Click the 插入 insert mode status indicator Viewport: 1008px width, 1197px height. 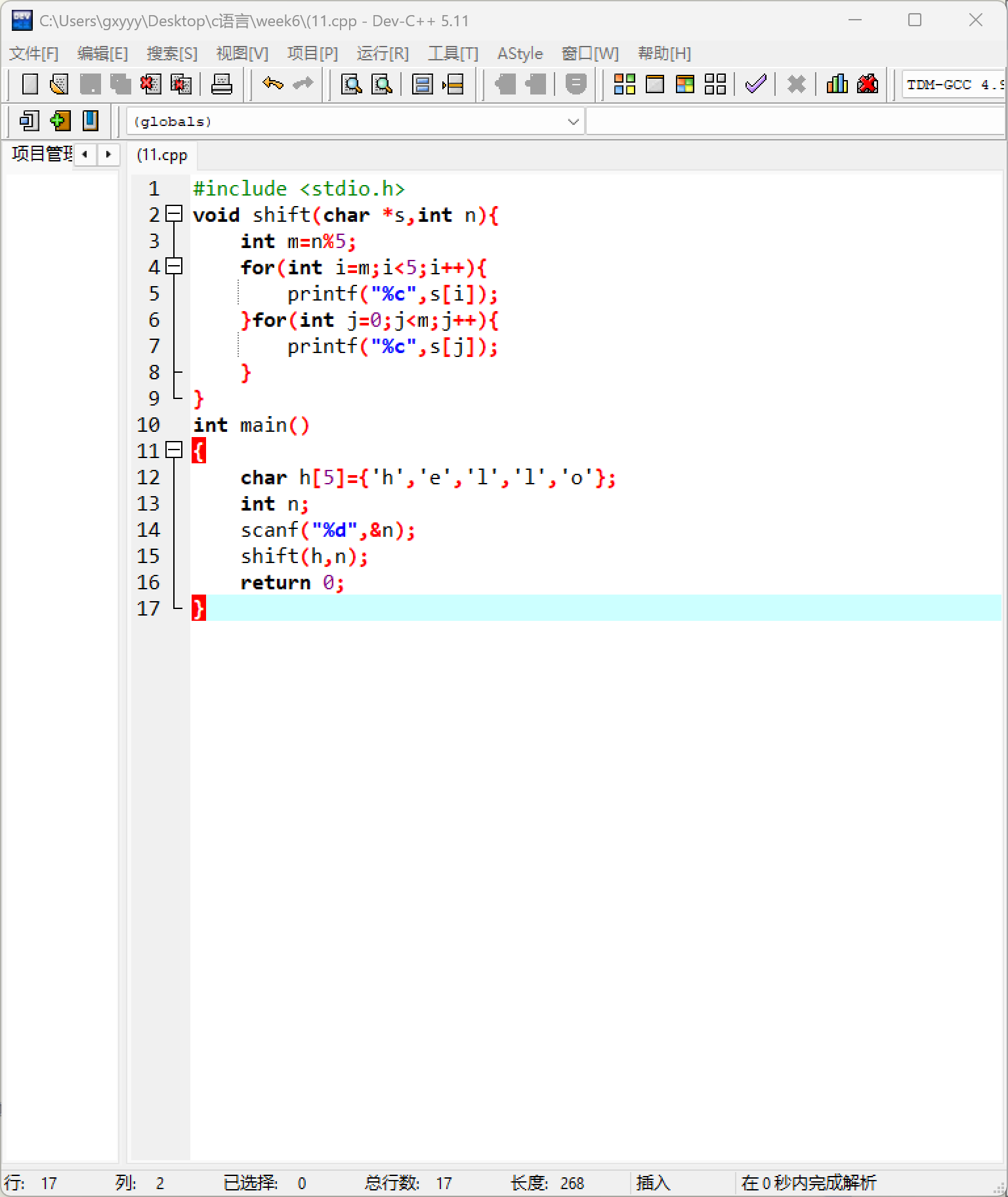tap(653, 1183)
